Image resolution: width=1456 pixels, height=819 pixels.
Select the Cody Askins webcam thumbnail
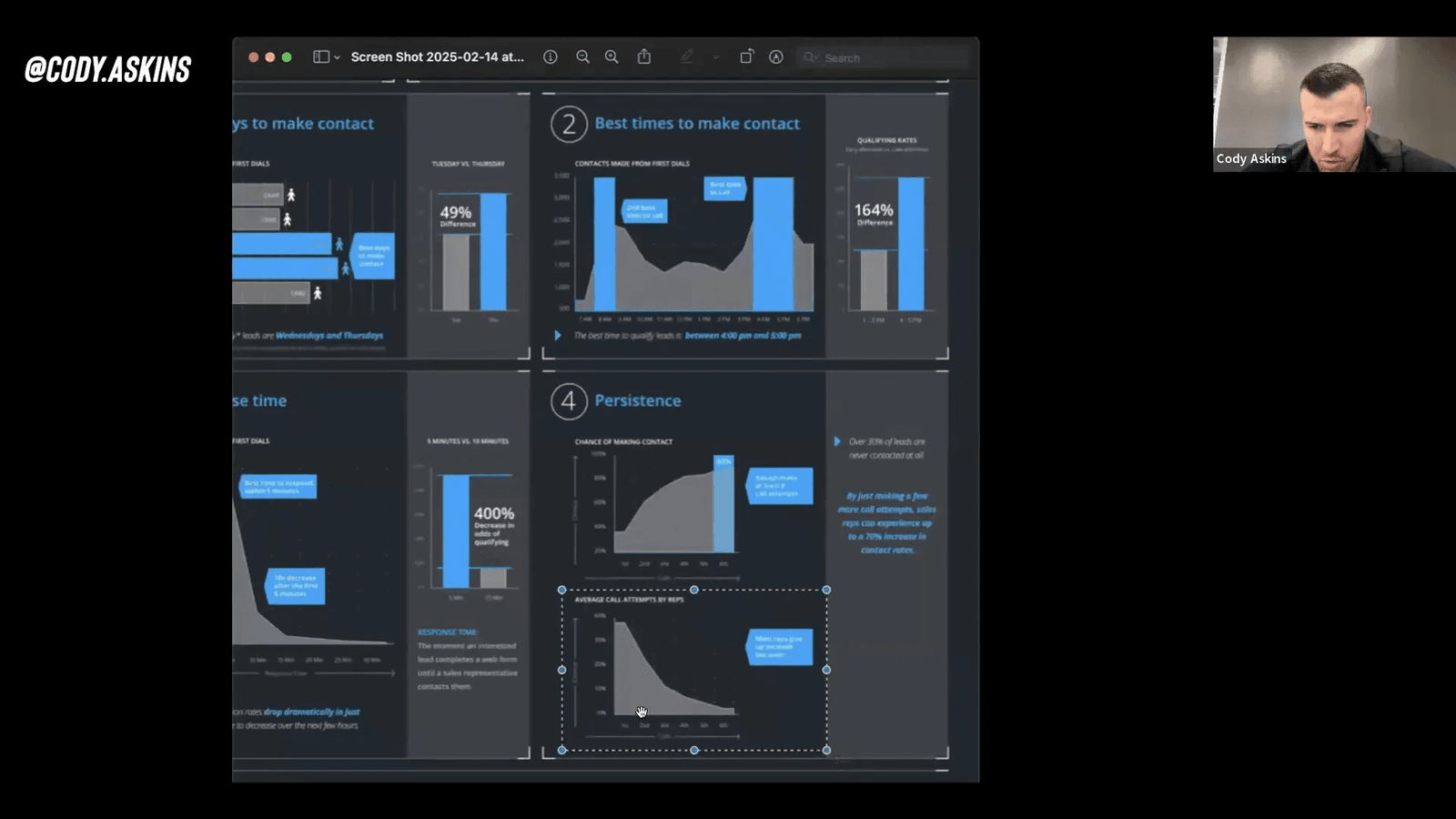1333,104
